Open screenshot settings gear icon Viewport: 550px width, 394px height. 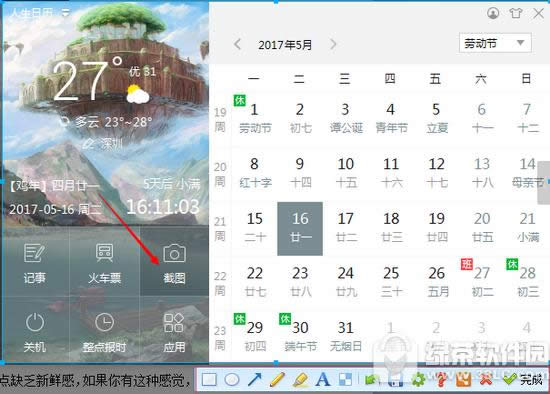[x=418, y=380]
